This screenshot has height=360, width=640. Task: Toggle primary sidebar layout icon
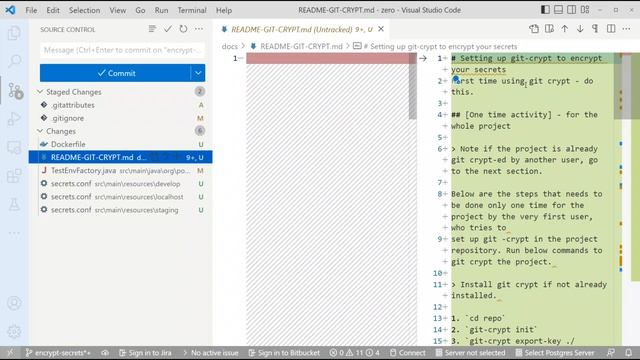(x=545, y=10)
